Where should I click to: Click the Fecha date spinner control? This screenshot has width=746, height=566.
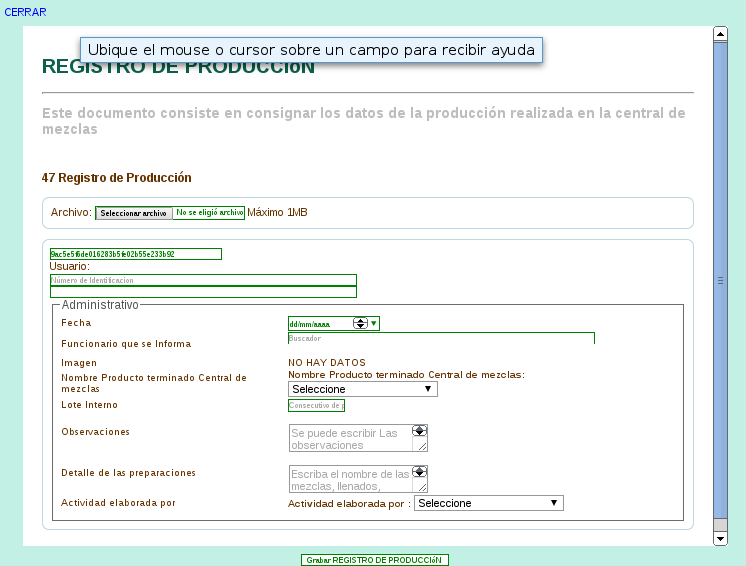(x=361, y=323)
